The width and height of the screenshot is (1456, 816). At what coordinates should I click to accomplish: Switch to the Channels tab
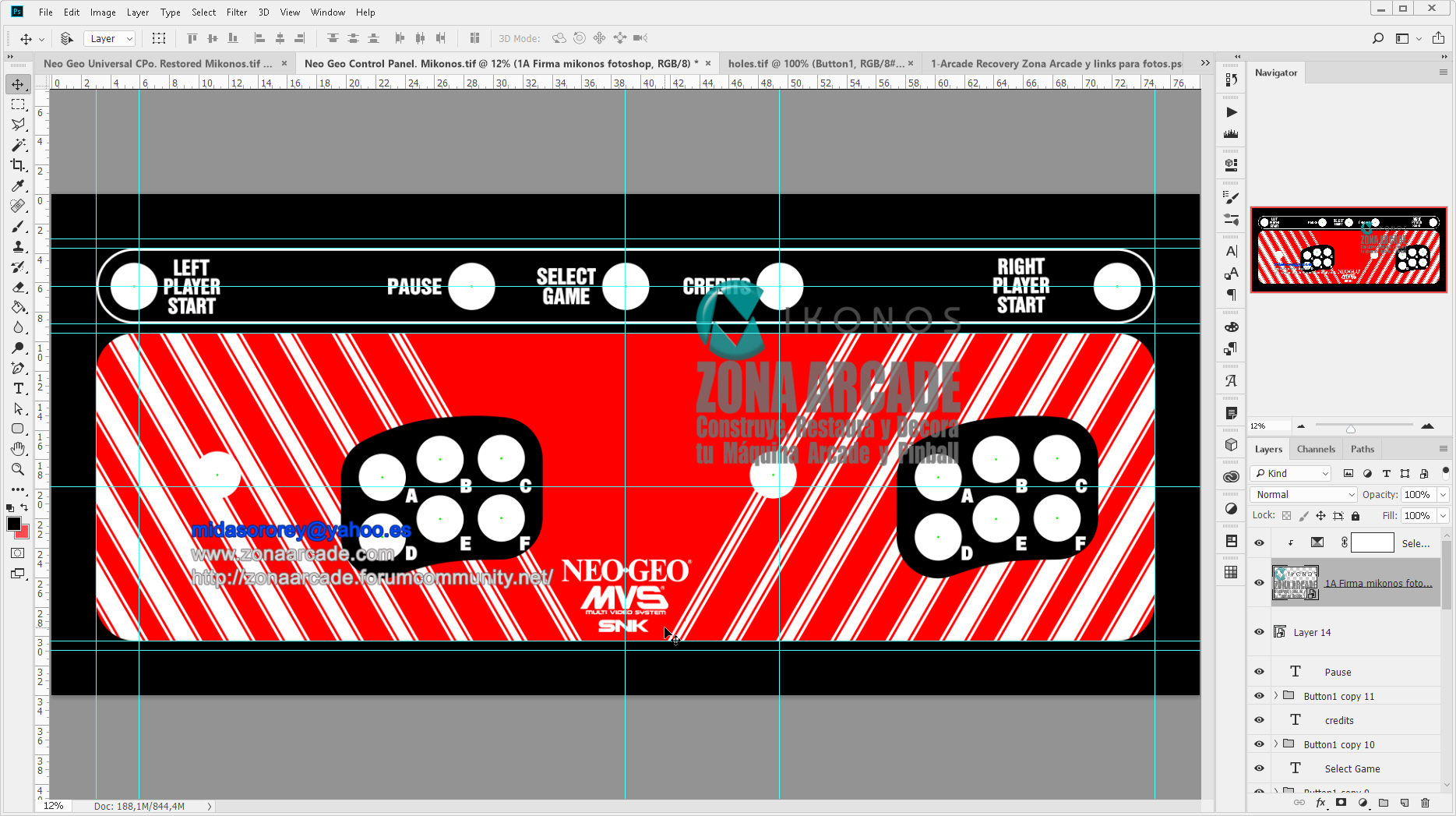1316,449
